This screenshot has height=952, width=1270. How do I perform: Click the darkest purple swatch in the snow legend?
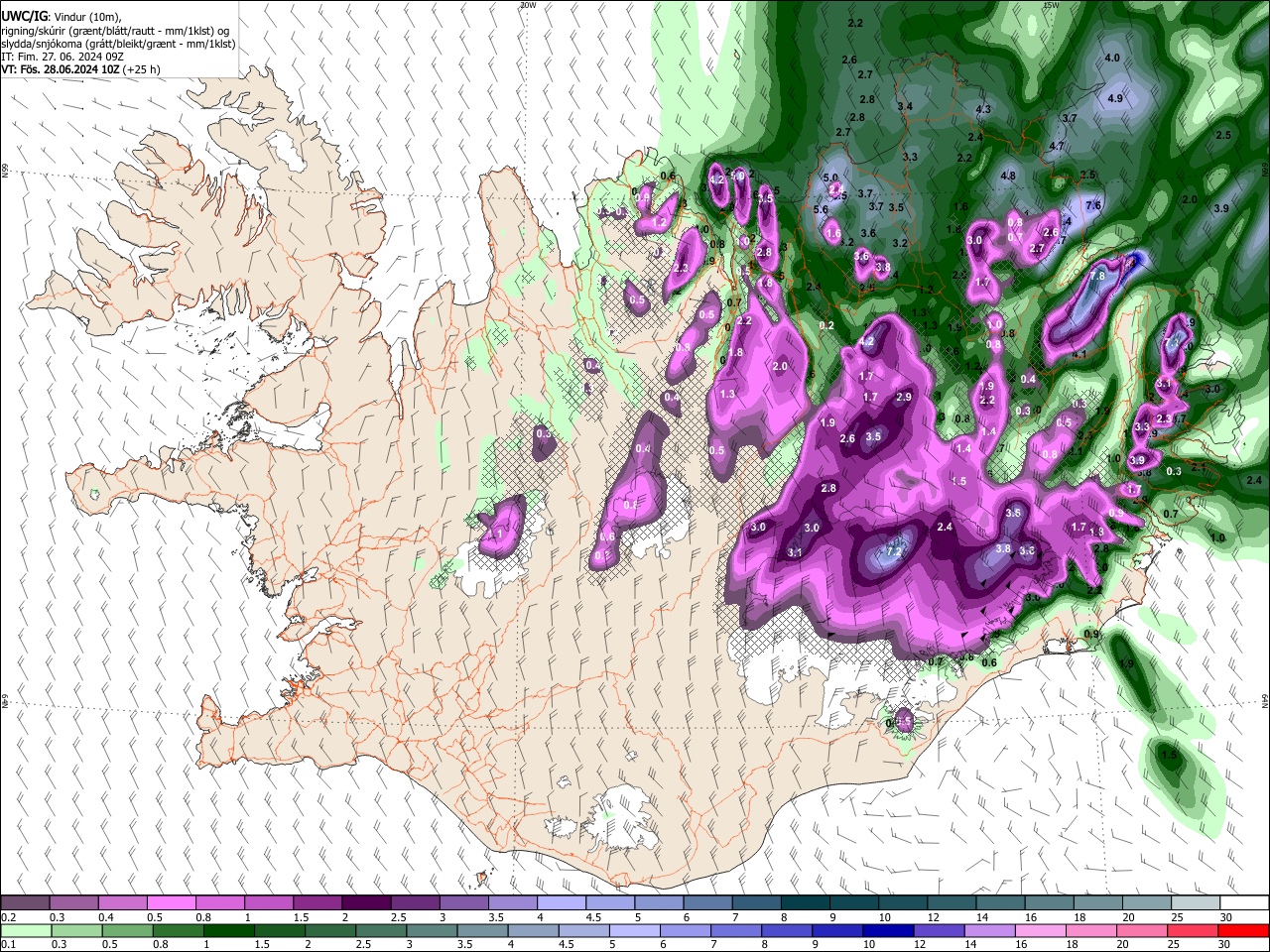(x=366, y=903)
